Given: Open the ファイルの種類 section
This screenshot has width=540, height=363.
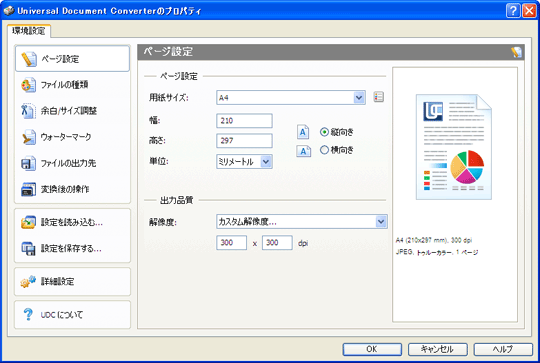Looking at the screenshot, I should pos(72,85).
